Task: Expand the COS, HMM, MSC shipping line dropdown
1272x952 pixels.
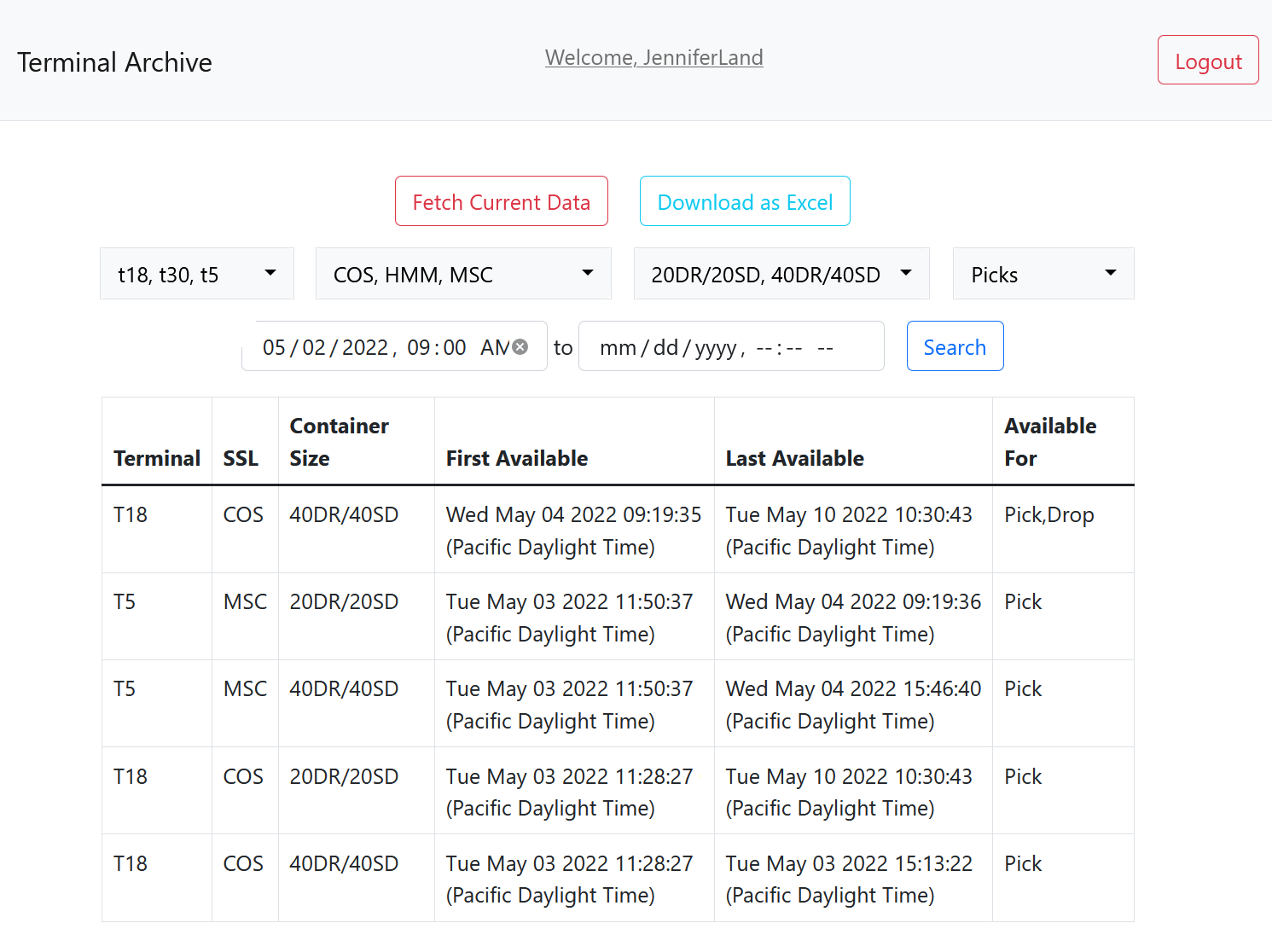Action: coord(463,274)
